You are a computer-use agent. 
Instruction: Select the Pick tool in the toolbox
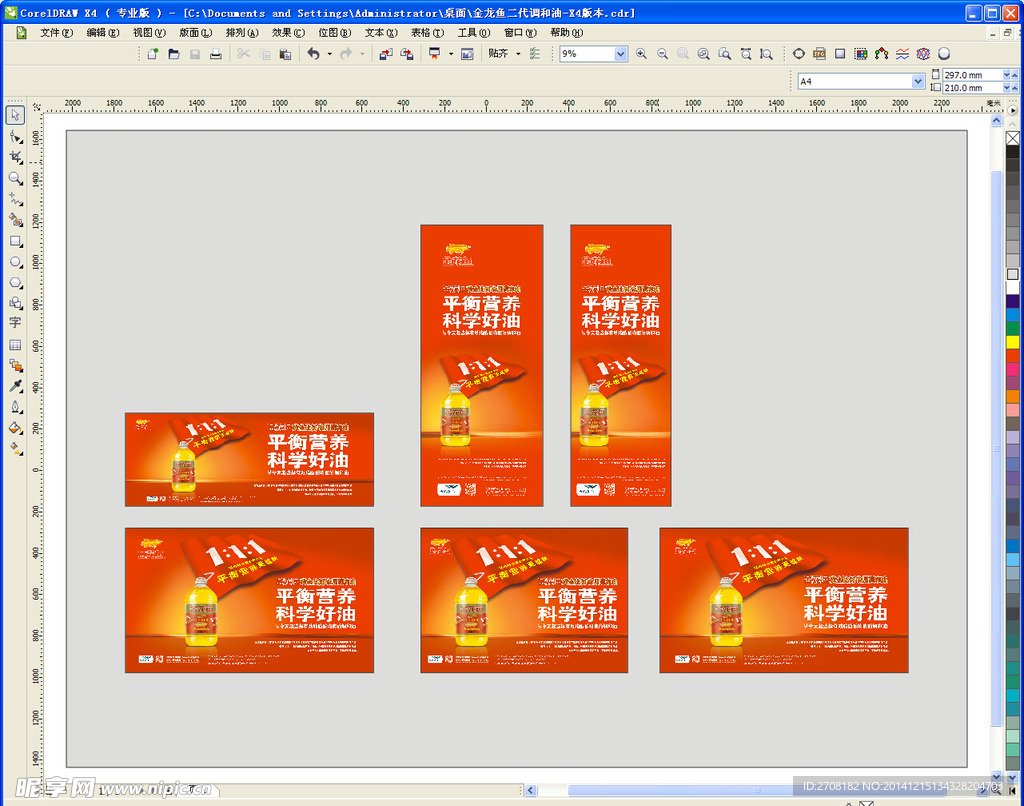(x=15, y=115)
